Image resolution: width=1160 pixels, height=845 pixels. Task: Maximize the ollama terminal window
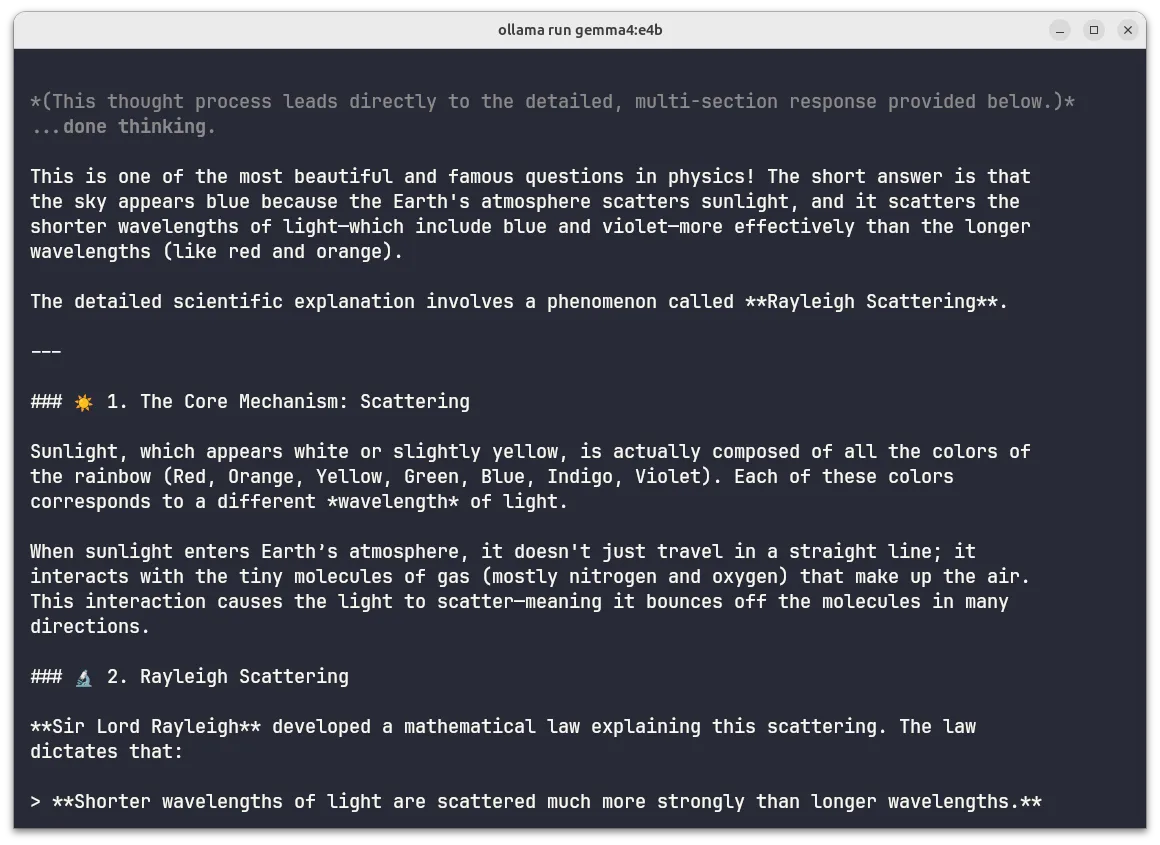click(1094, 30)
